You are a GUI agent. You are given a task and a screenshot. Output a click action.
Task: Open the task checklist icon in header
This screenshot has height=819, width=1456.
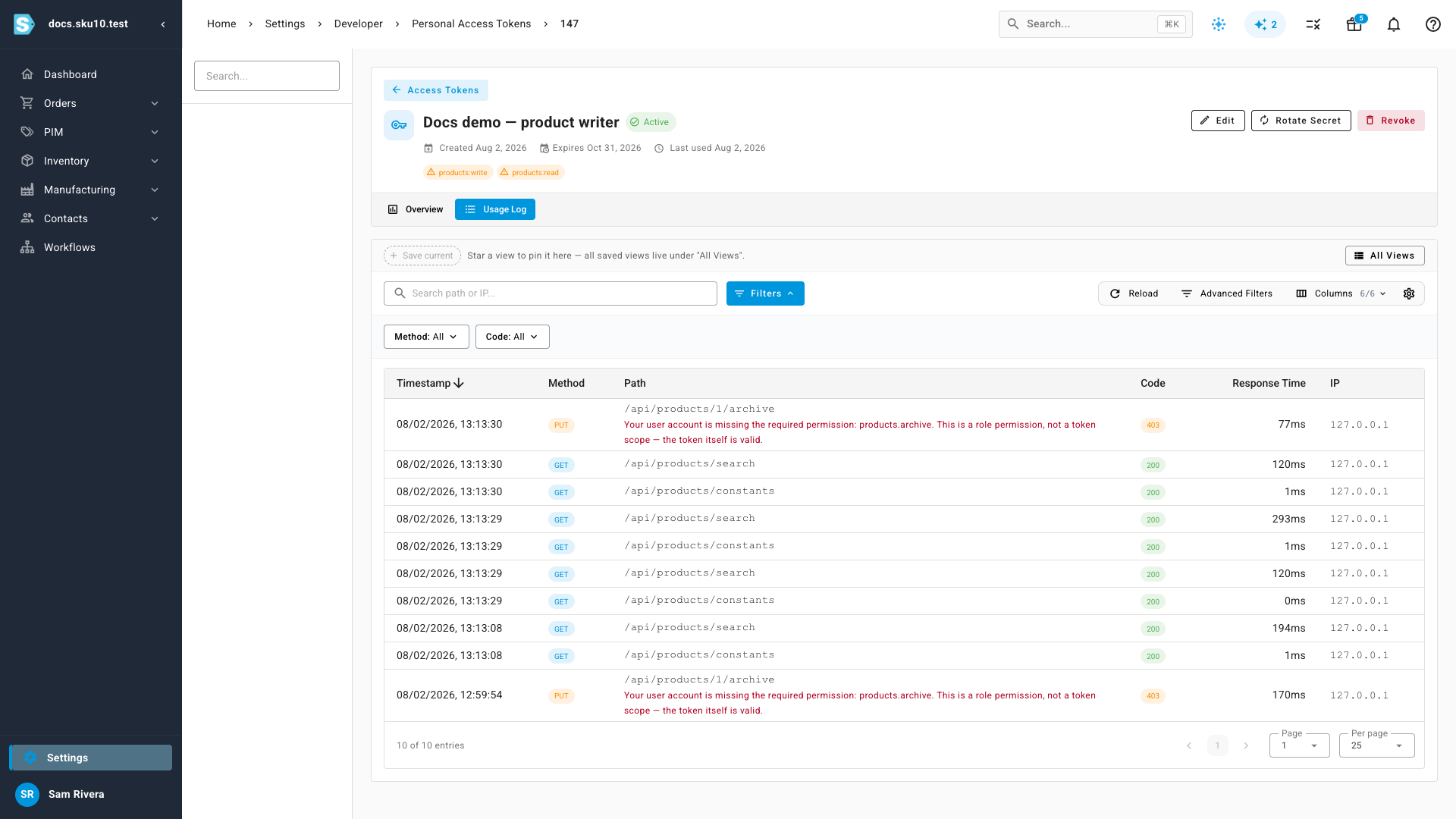pos(1313,24)
